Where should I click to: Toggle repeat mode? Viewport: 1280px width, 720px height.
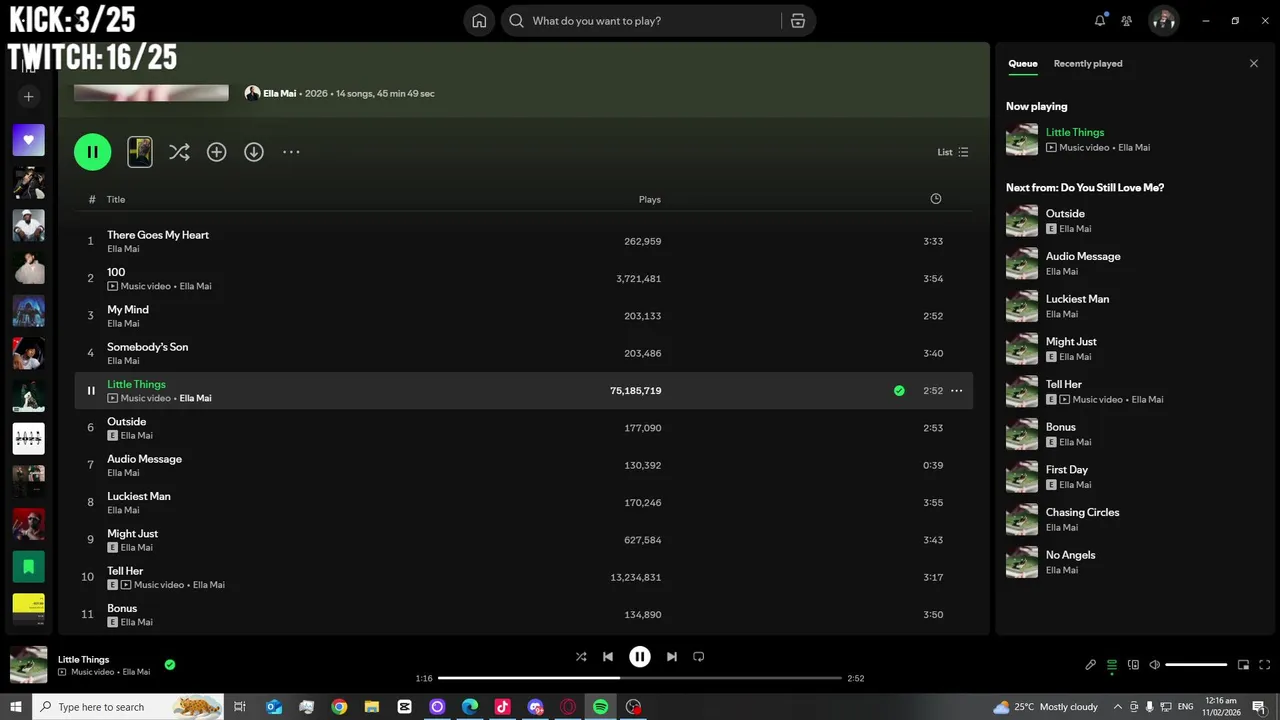pyautogui.click(x=699, y=657)
